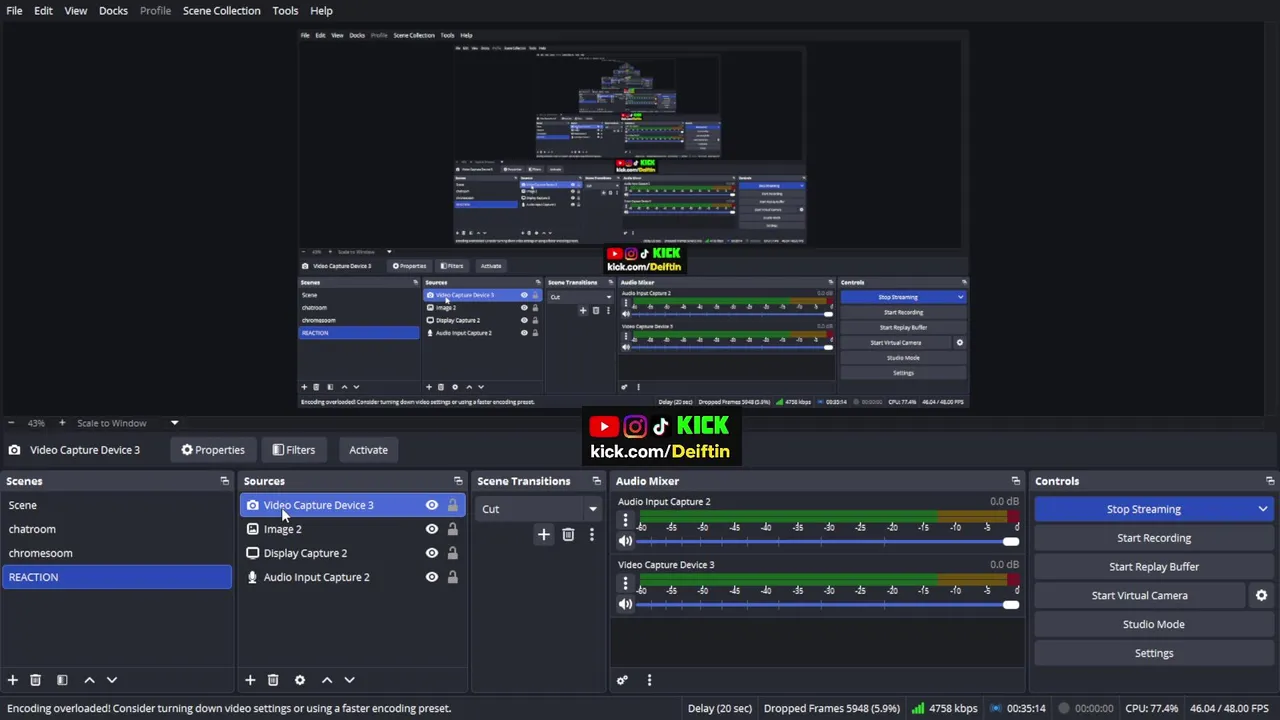
Task: Open scene filters icon in Scenes toolbar
Action: pyautogui.click(x=62, y=680)
